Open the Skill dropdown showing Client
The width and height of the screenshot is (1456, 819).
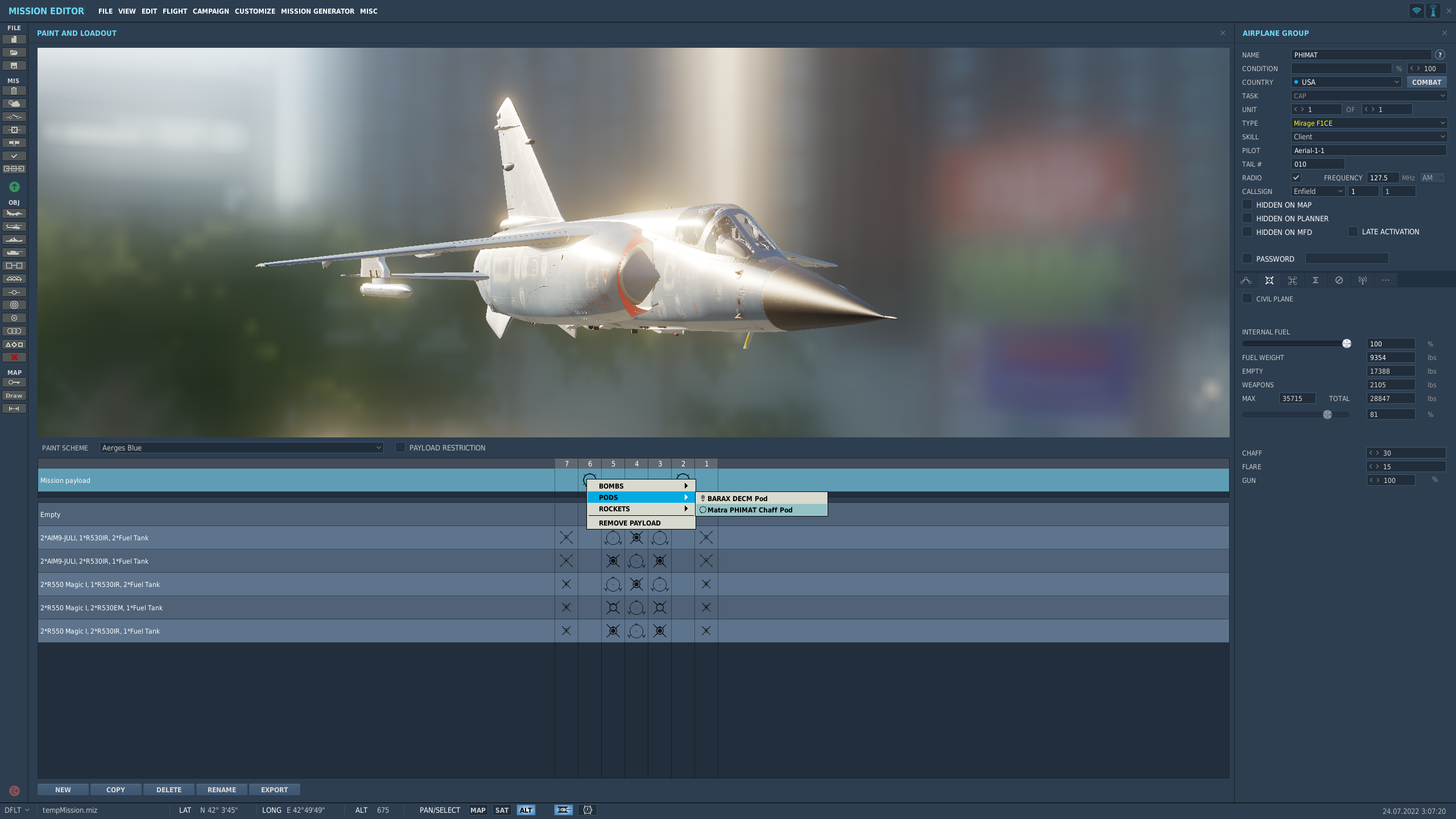click(1368, 136)
